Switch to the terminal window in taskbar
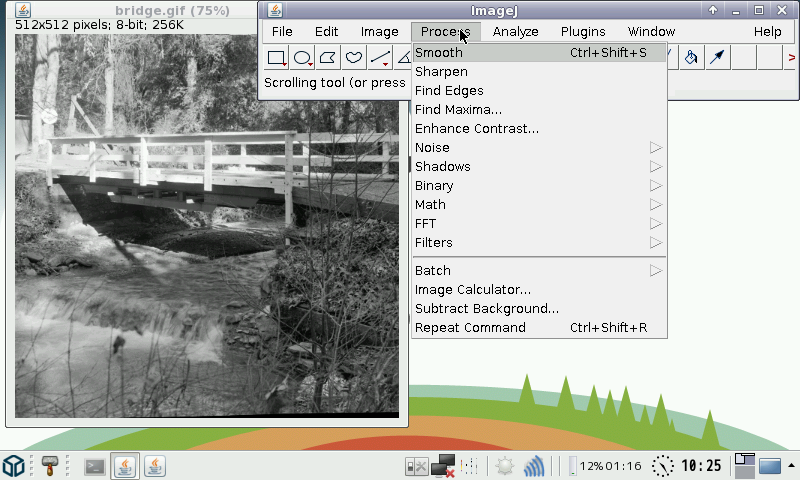Screen dimensions: 800x480 95,466
